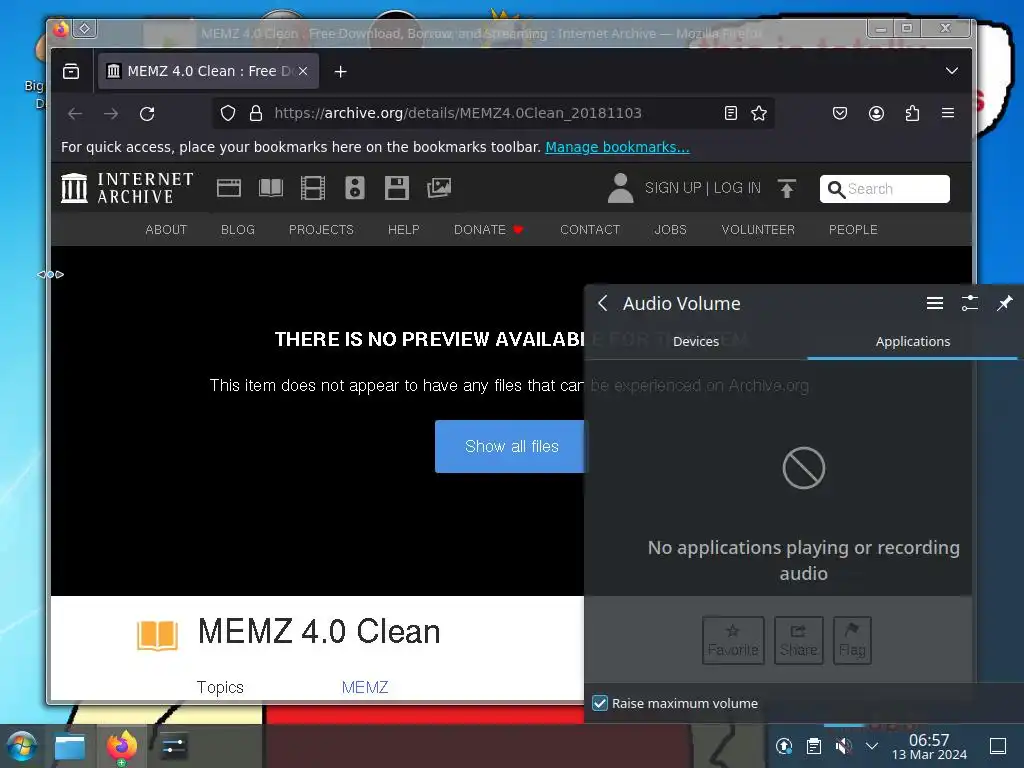Click the user avatar icon
1024x768 pixels.
620,188
